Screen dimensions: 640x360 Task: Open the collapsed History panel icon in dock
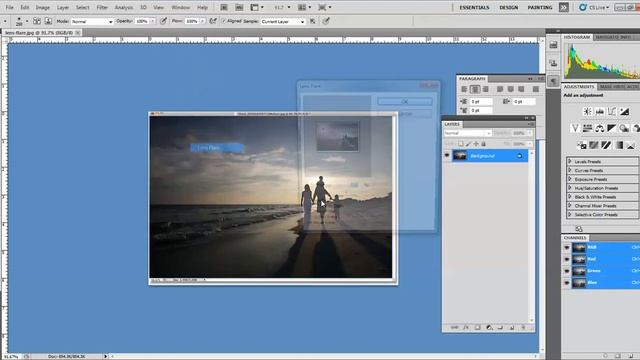[553, 45]
